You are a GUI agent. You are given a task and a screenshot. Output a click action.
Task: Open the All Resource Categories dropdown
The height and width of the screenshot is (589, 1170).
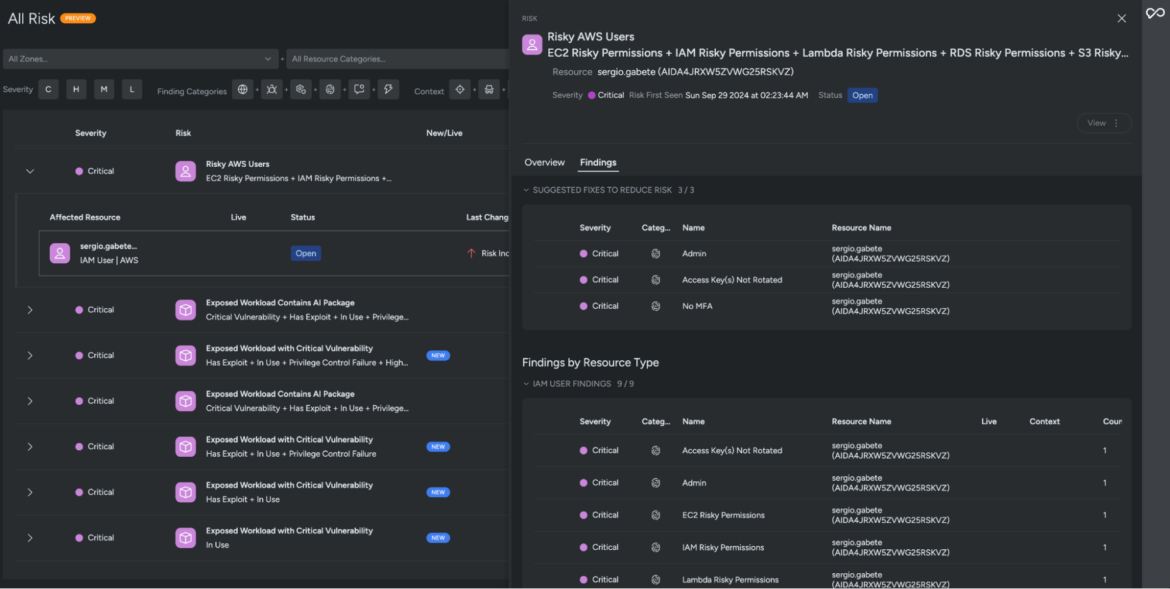[398, 59]
